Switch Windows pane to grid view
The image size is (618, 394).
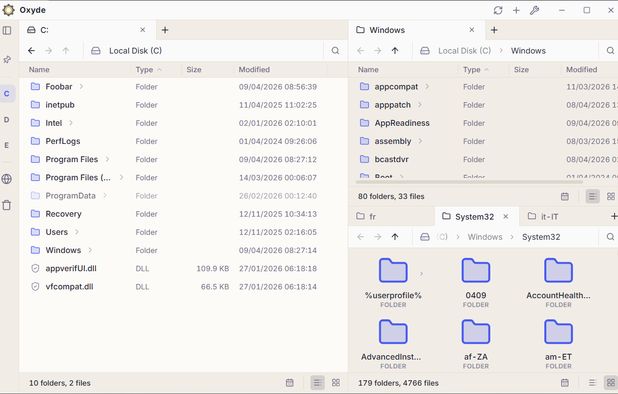(611, 196)
